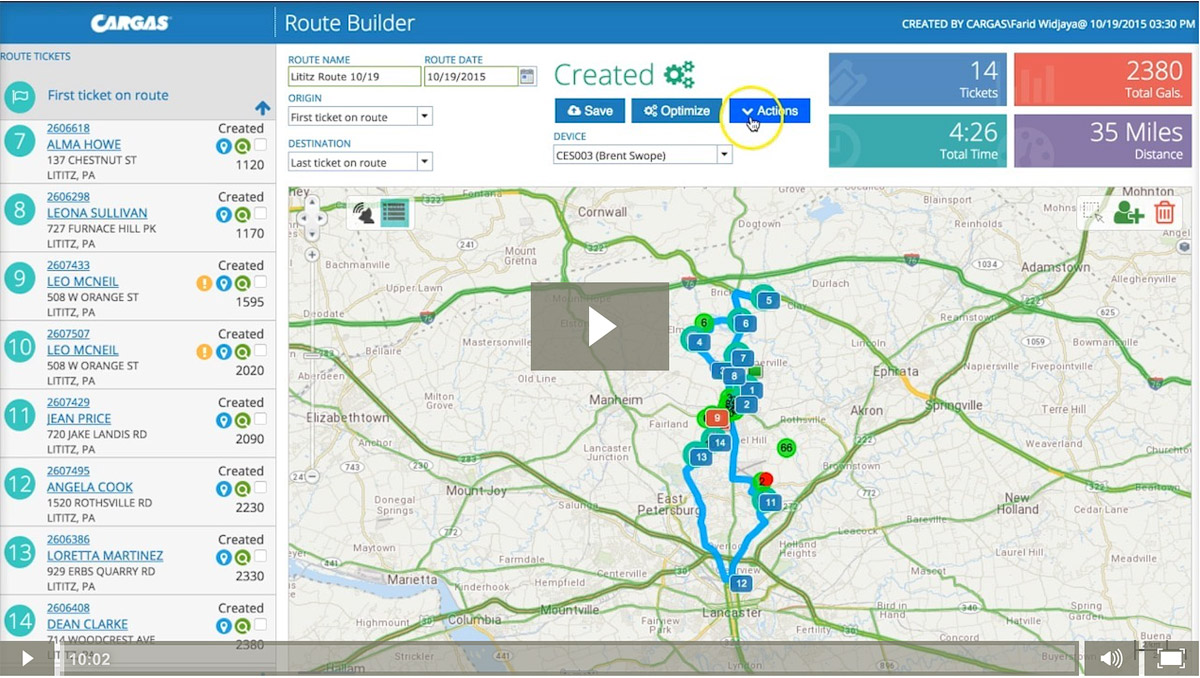Click the 35 Miles Distance tile
The width and height of the screenshot is (1200, 678).
(x=1102, y=140)
